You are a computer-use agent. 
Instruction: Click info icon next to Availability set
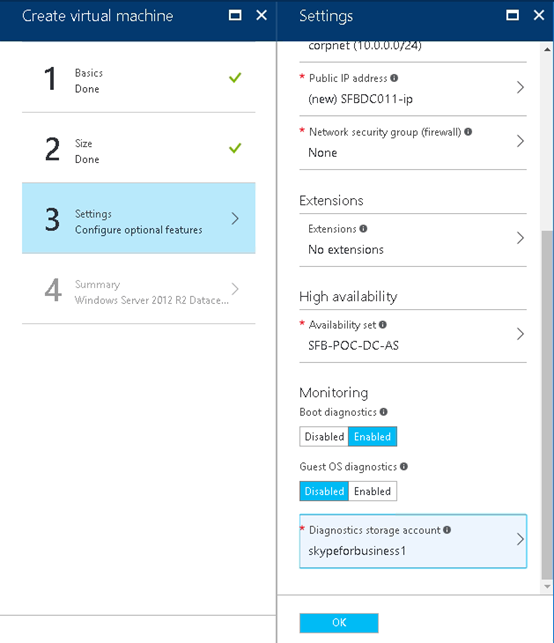(x=383, y=324)
